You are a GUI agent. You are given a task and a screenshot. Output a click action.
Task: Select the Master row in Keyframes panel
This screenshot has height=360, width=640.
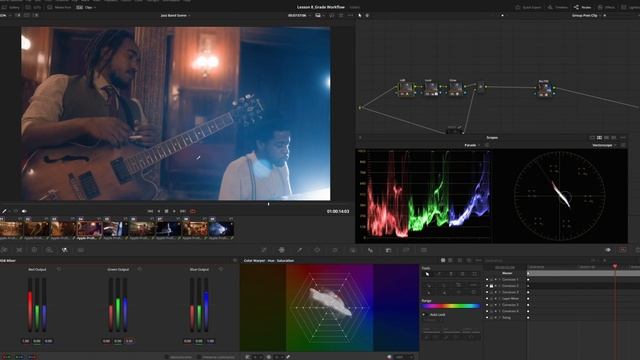pos(507,273)
